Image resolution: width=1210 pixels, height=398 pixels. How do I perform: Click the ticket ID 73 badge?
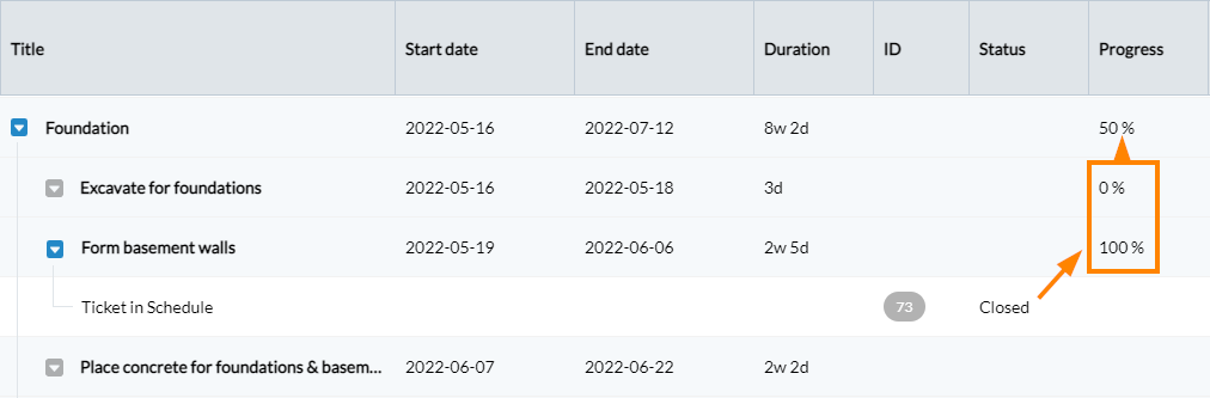(x=904, y=307)
